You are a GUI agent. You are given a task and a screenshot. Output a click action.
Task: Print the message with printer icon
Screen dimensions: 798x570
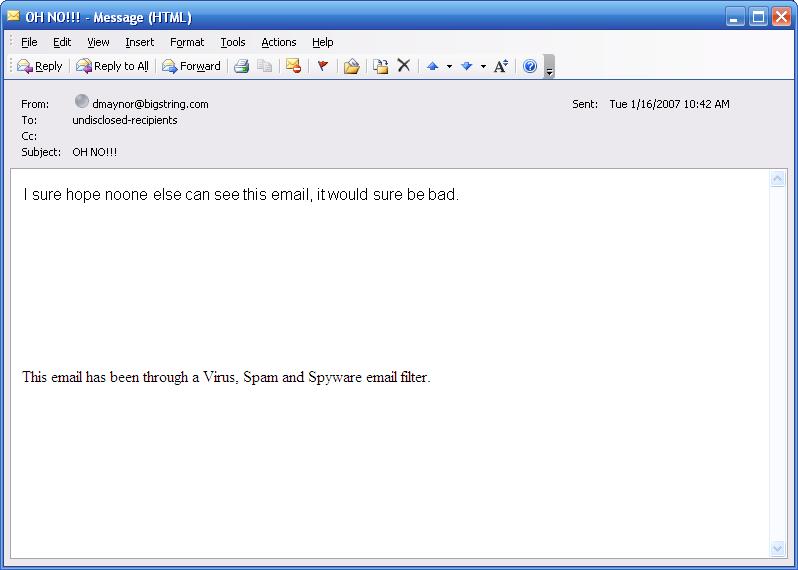(242, 66)
